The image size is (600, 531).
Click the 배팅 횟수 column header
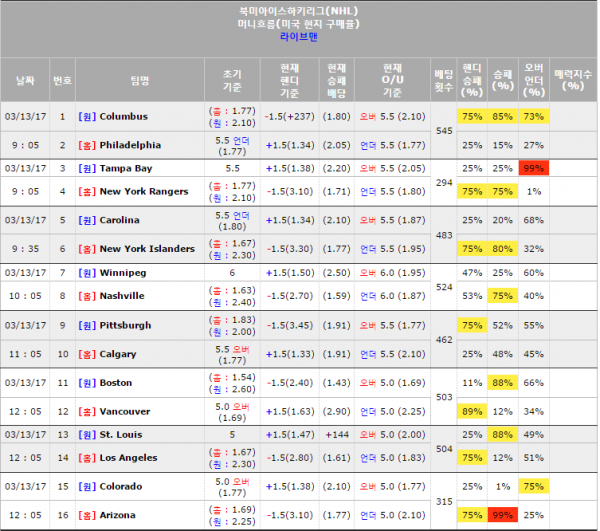[x=444, y=80]
